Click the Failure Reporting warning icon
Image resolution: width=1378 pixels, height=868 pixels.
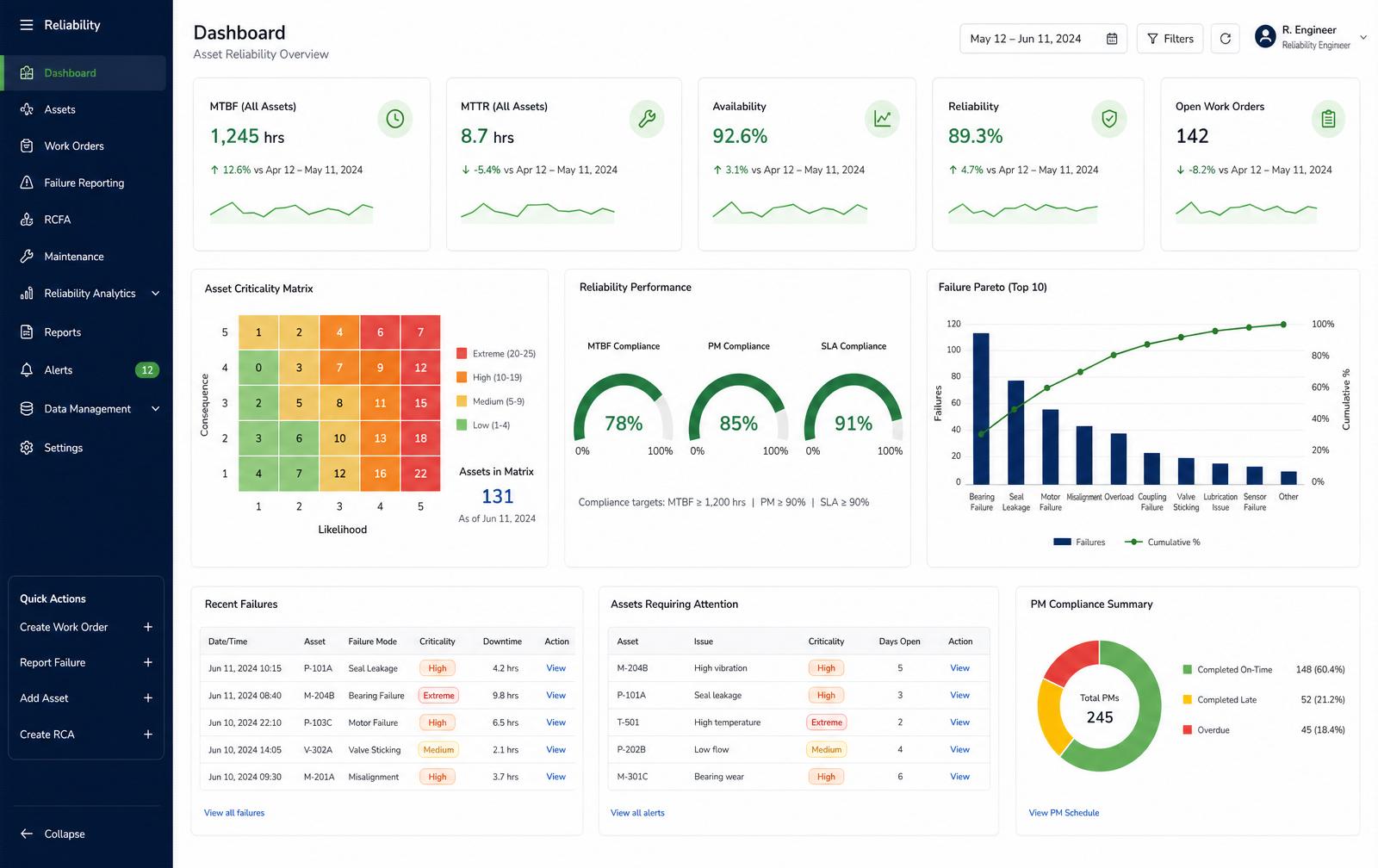click(27, 183)
